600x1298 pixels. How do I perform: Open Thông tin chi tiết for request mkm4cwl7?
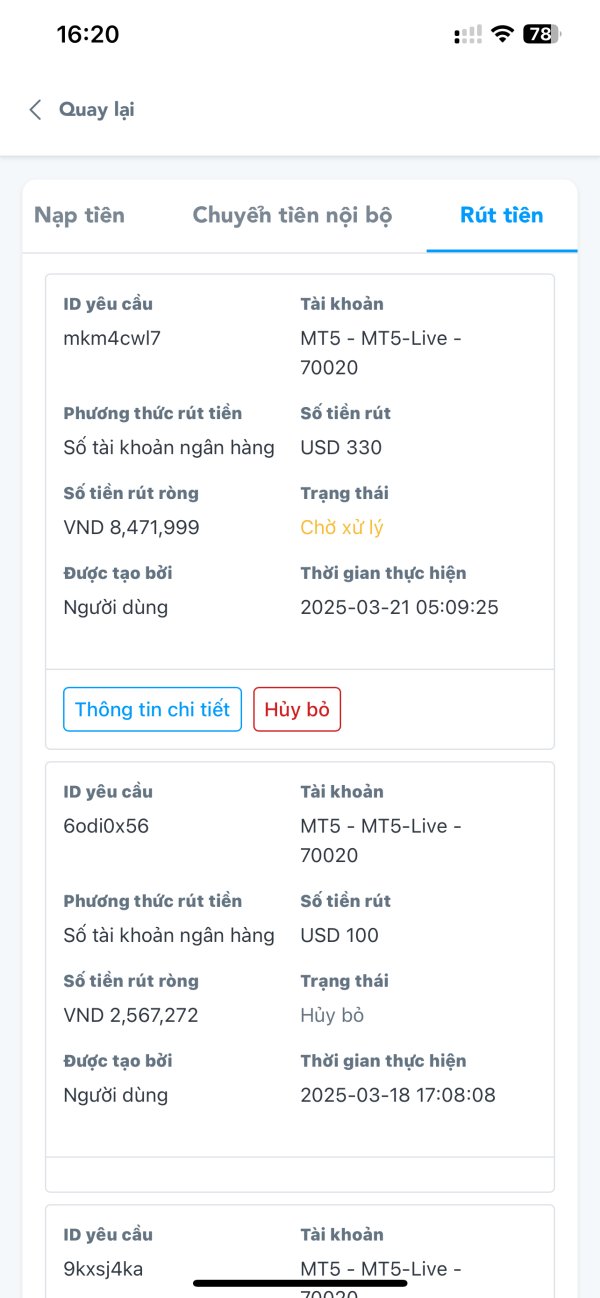coord(152,709)
